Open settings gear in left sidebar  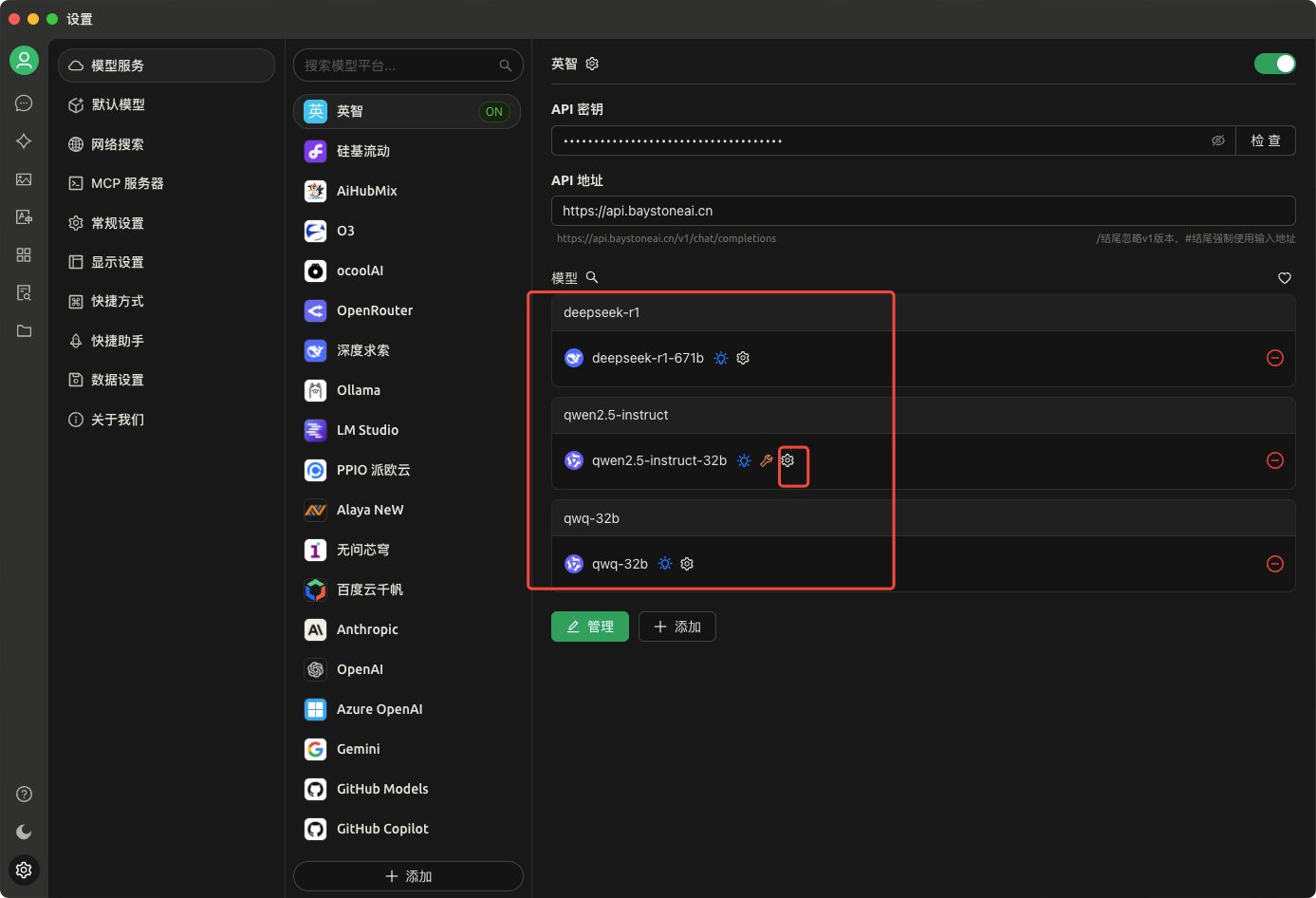coord(24,870)
